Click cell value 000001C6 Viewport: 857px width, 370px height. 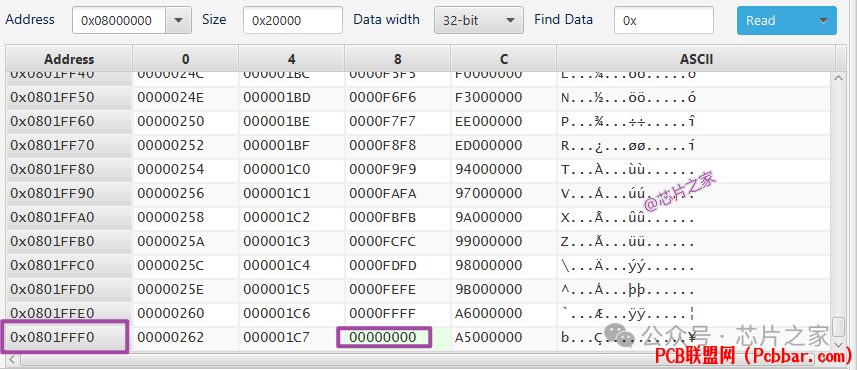tap(277, 314)
